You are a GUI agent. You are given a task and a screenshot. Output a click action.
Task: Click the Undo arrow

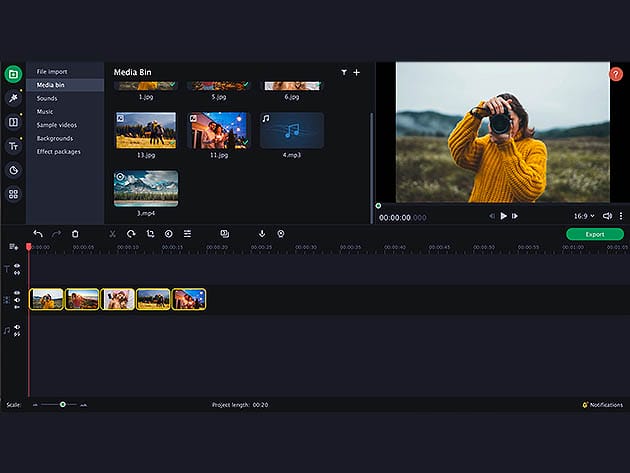pos(38,234)
